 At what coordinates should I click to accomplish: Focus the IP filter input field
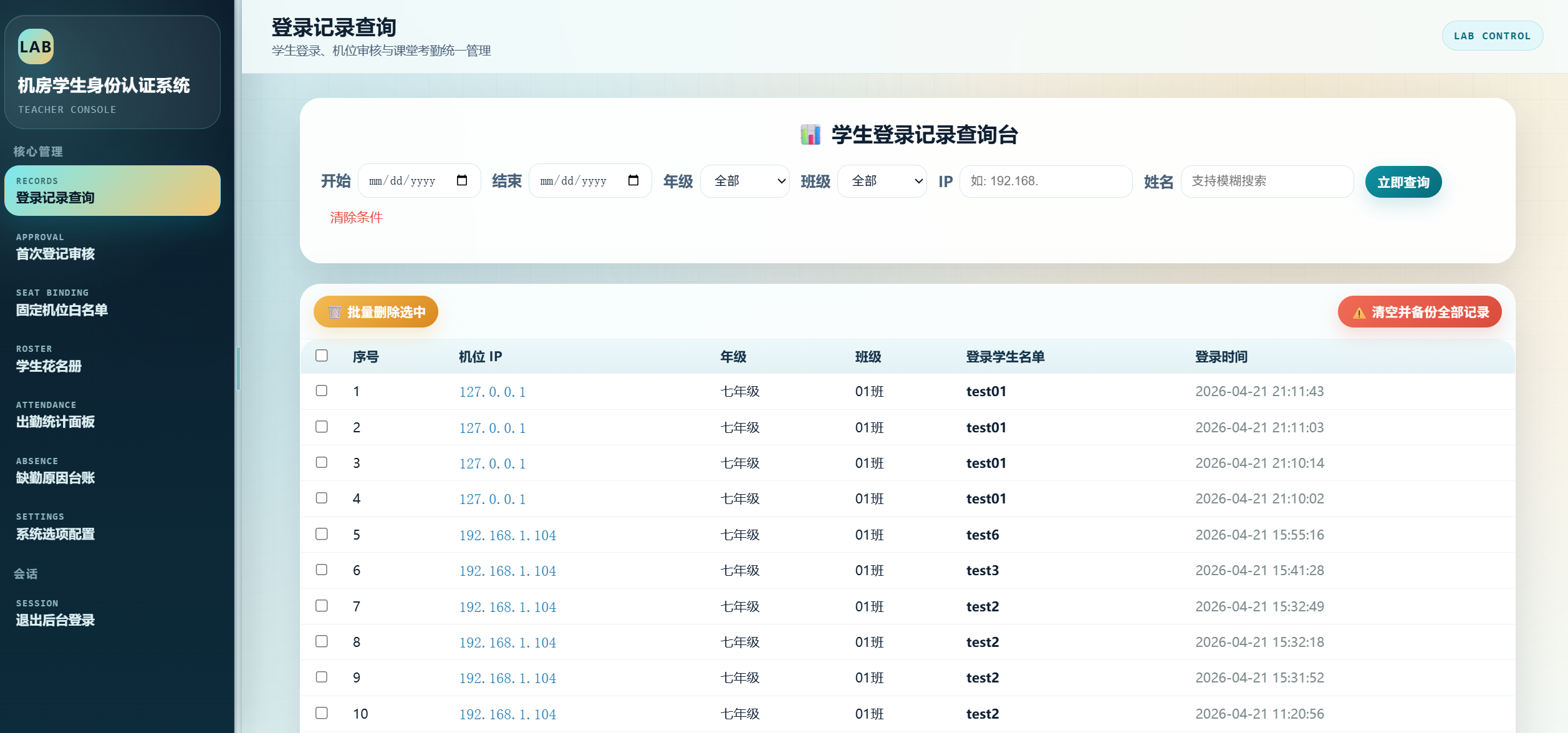[x=1046, y=181]
